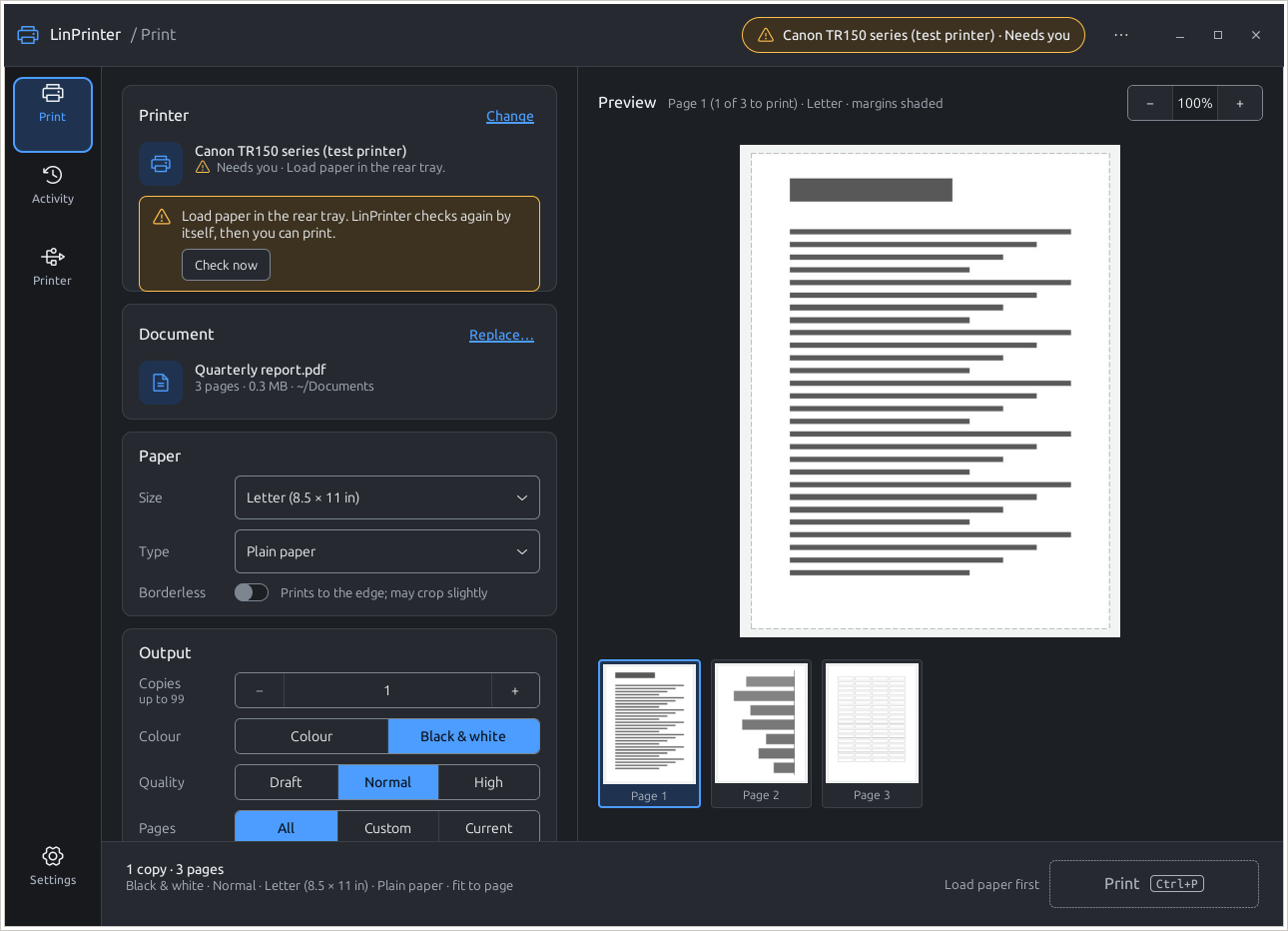The width and height of the screenshot is (1288, 931).
Task: Click the Quarterly report.pdf file name
Action: tap(261, 370)
